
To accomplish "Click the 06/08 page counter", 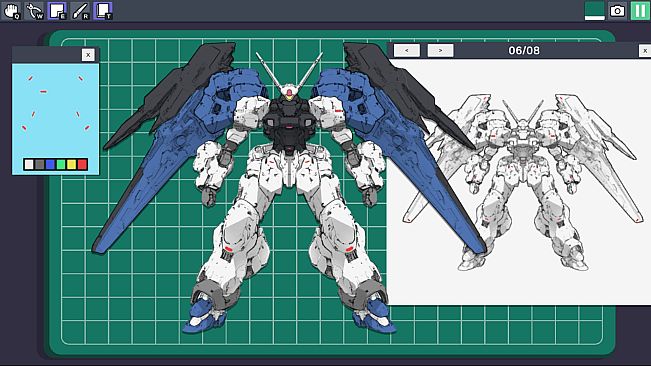I will pos(524,51).
